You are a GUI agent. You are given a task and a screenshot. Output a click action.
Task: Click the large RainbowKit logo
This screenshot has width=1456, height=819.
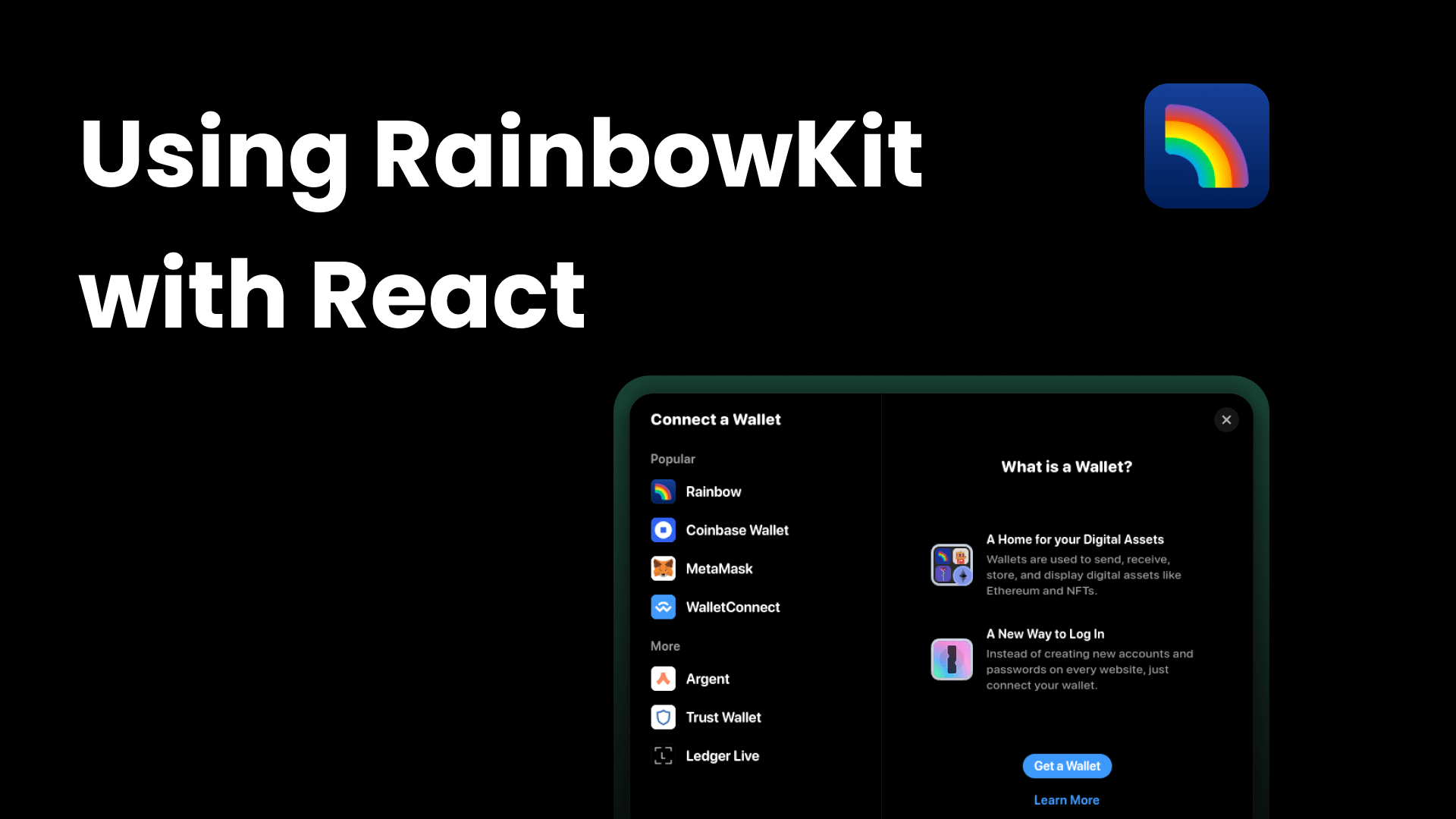1206,146
